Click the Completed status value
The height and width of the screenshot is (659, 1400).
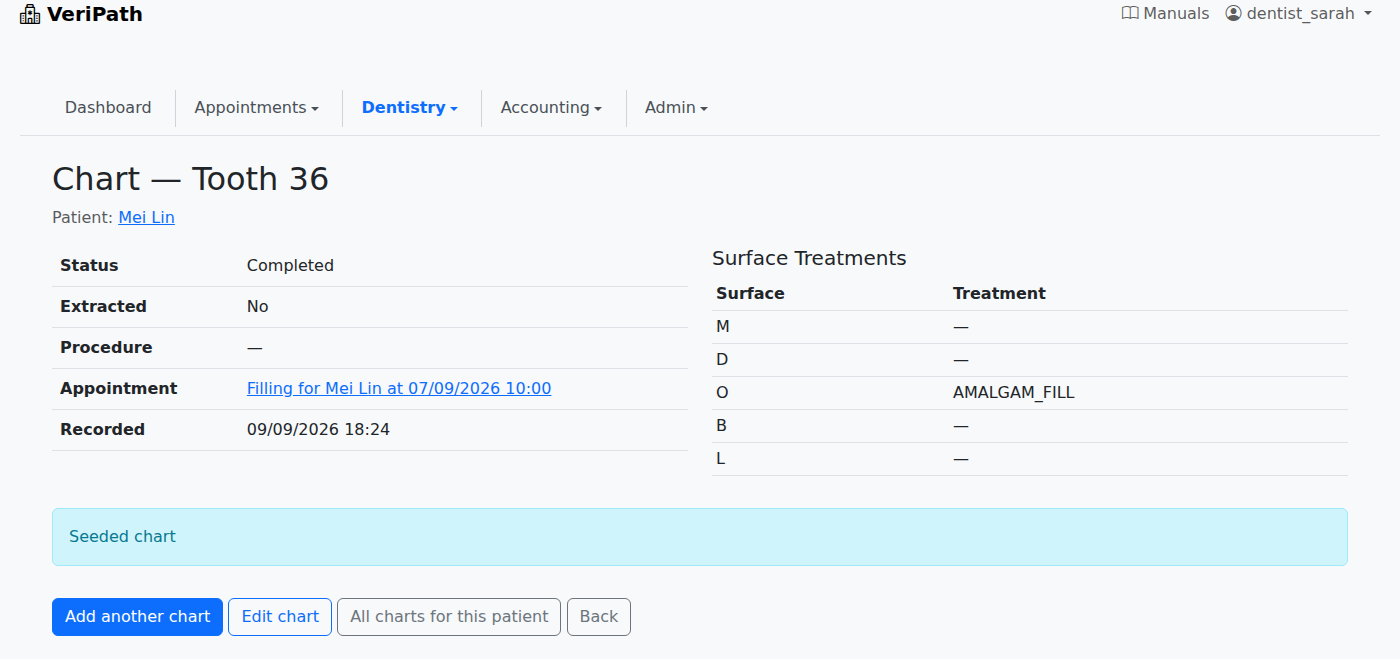point(290,265)
